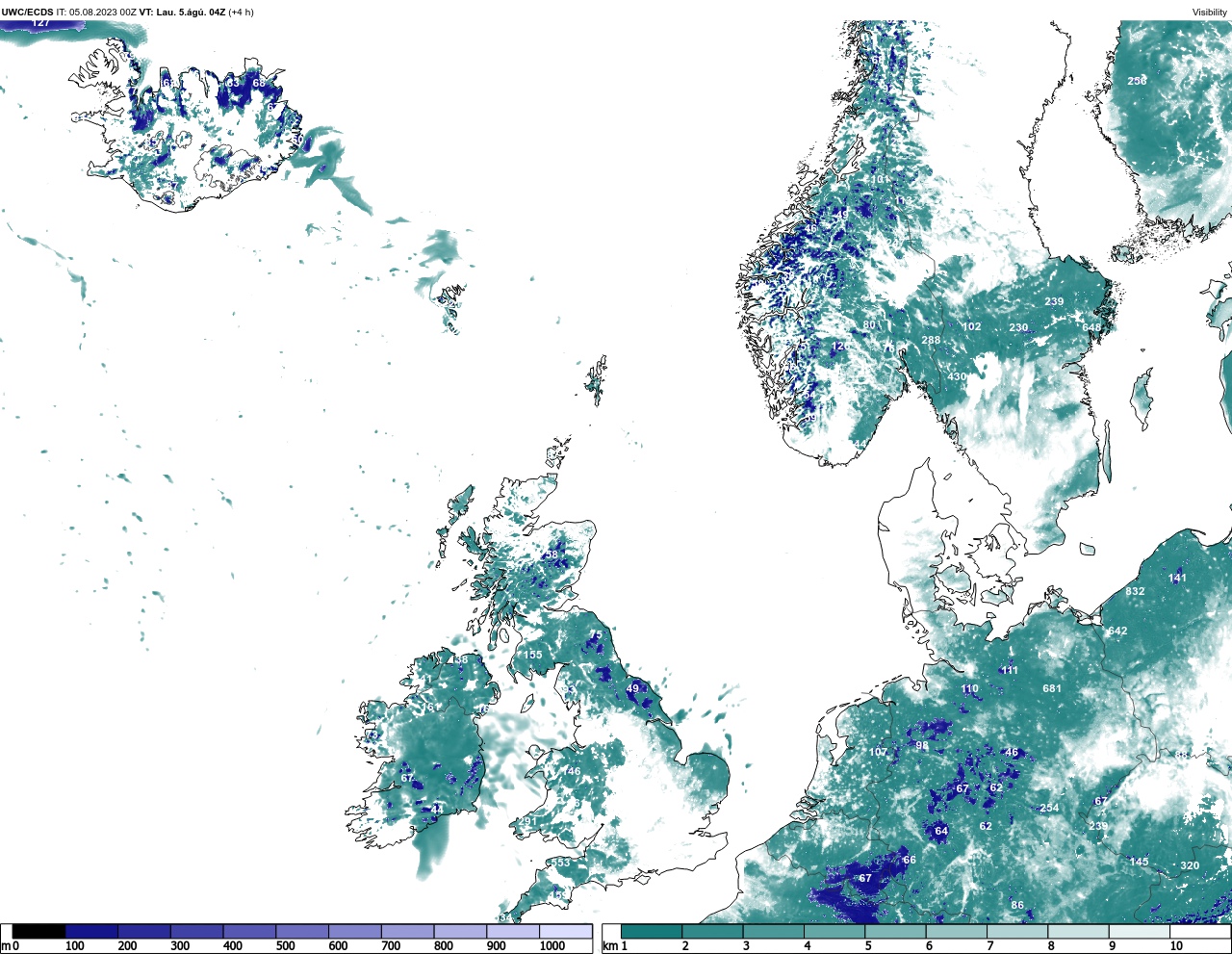
Task: Click the darkest blue 100–200 m legend swatch
Action: tap(91, 931)
